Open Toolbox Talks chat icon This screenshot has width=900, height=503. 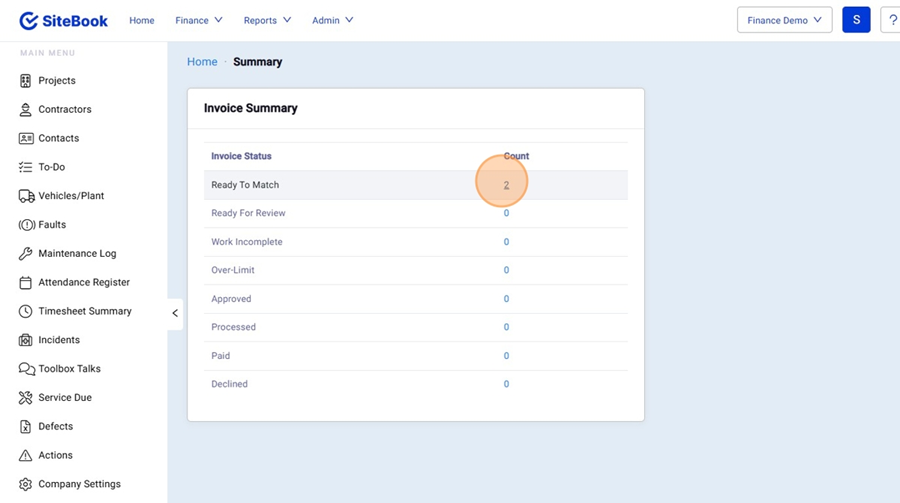[26, 369]
